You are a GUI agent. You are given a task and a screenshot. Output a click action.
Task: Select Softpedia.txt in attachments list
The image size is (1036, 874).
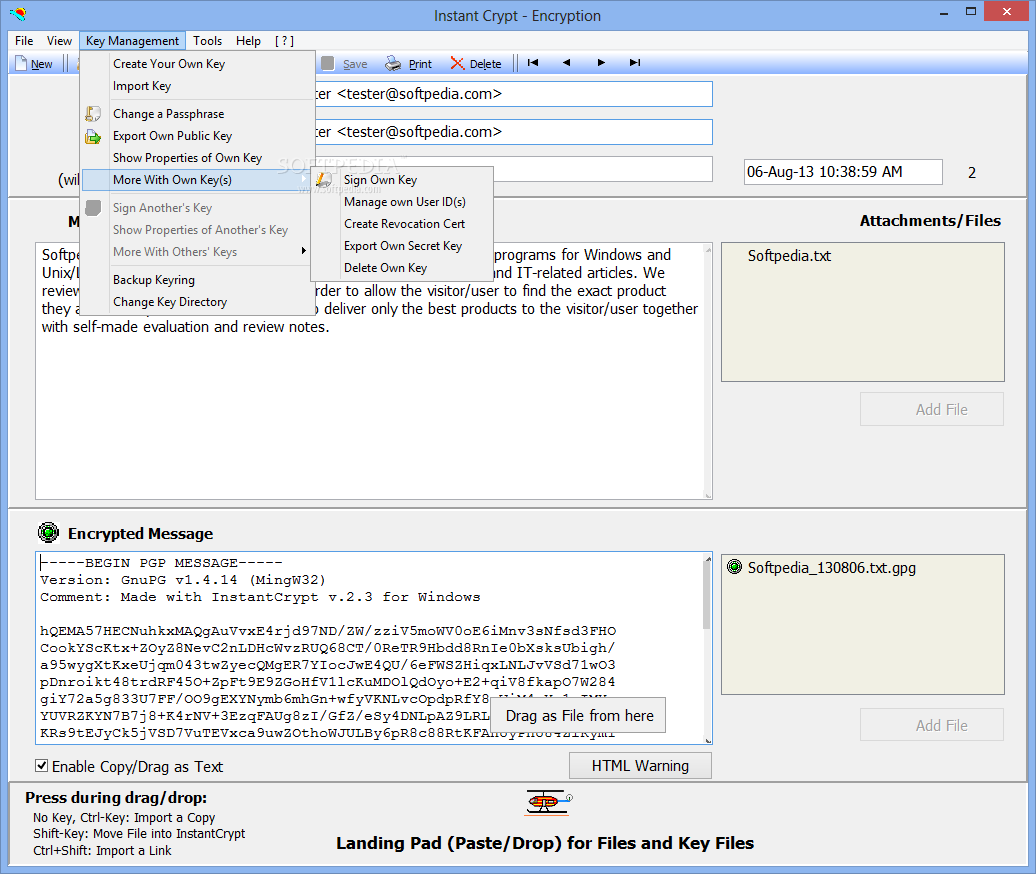[x=789, y=256]
